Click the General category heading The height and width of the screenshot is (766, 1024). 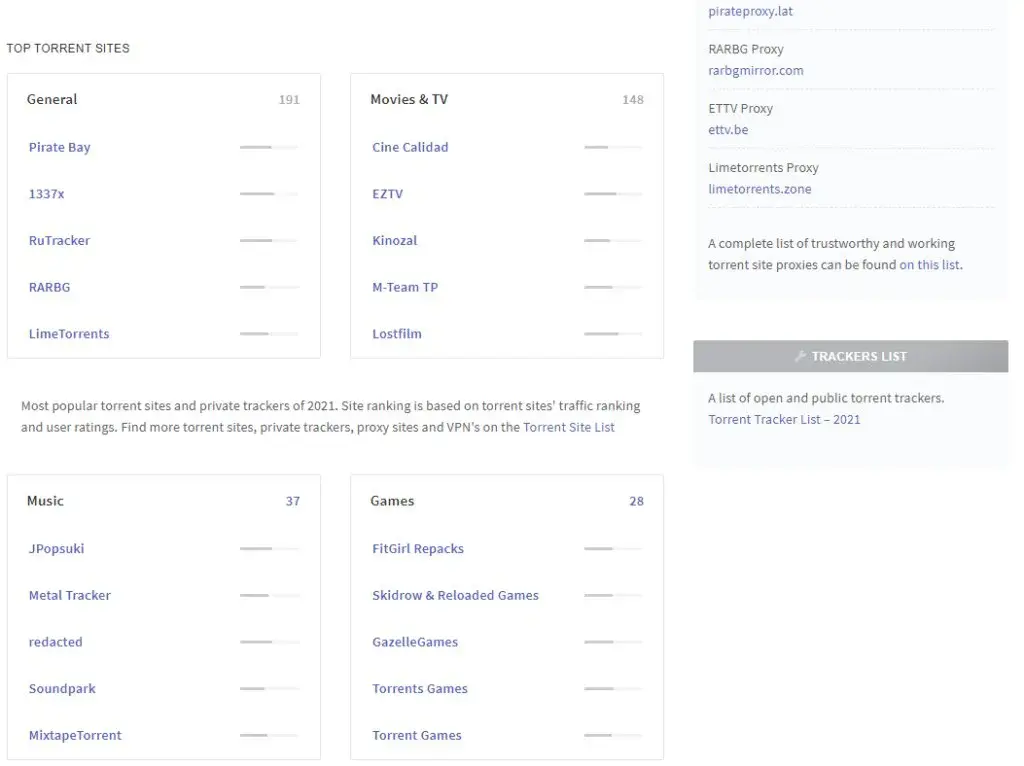[52, 99]
